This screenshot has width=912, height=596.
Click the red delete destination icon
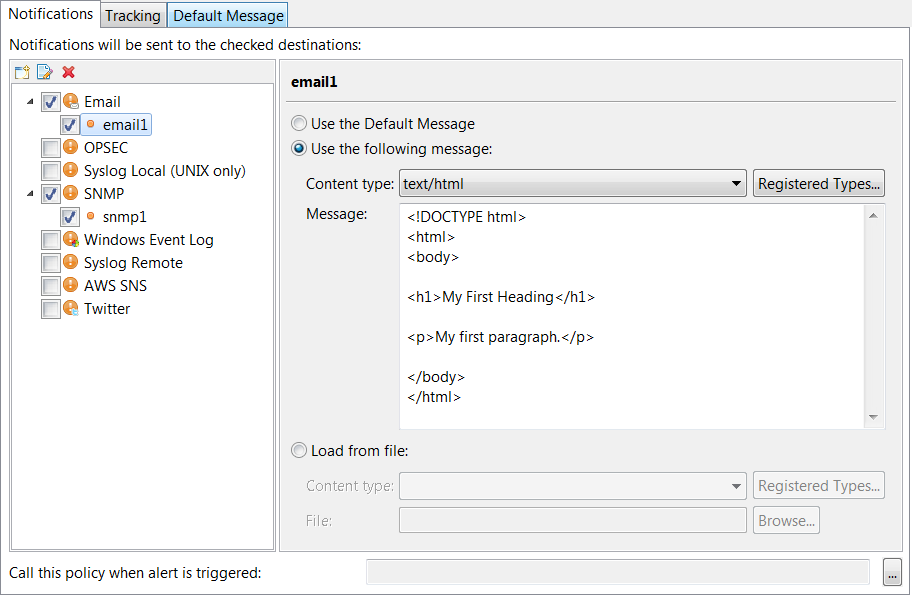pyautogui.click(x=69, y=72)
